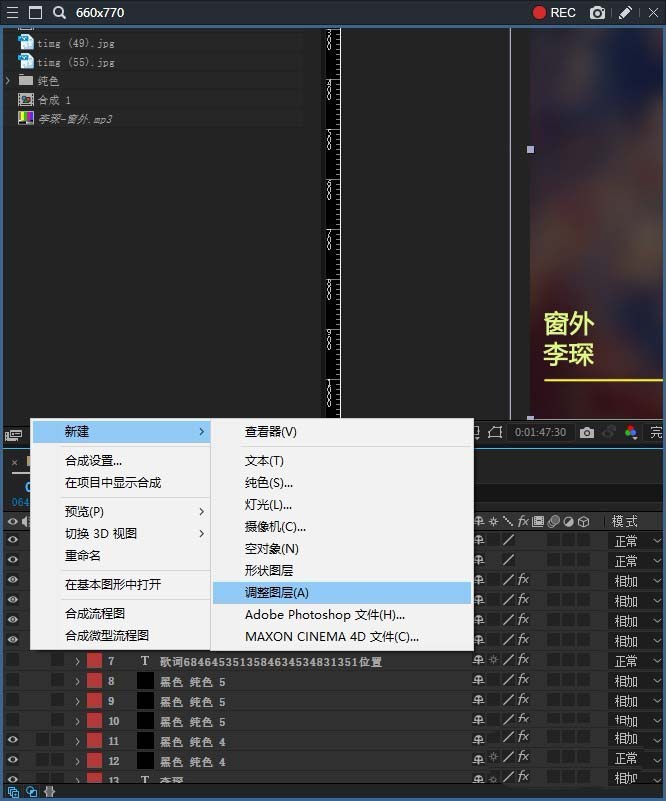
Task: Click the third pane toggle icon at timeline bottom
Action: [50, 792]
